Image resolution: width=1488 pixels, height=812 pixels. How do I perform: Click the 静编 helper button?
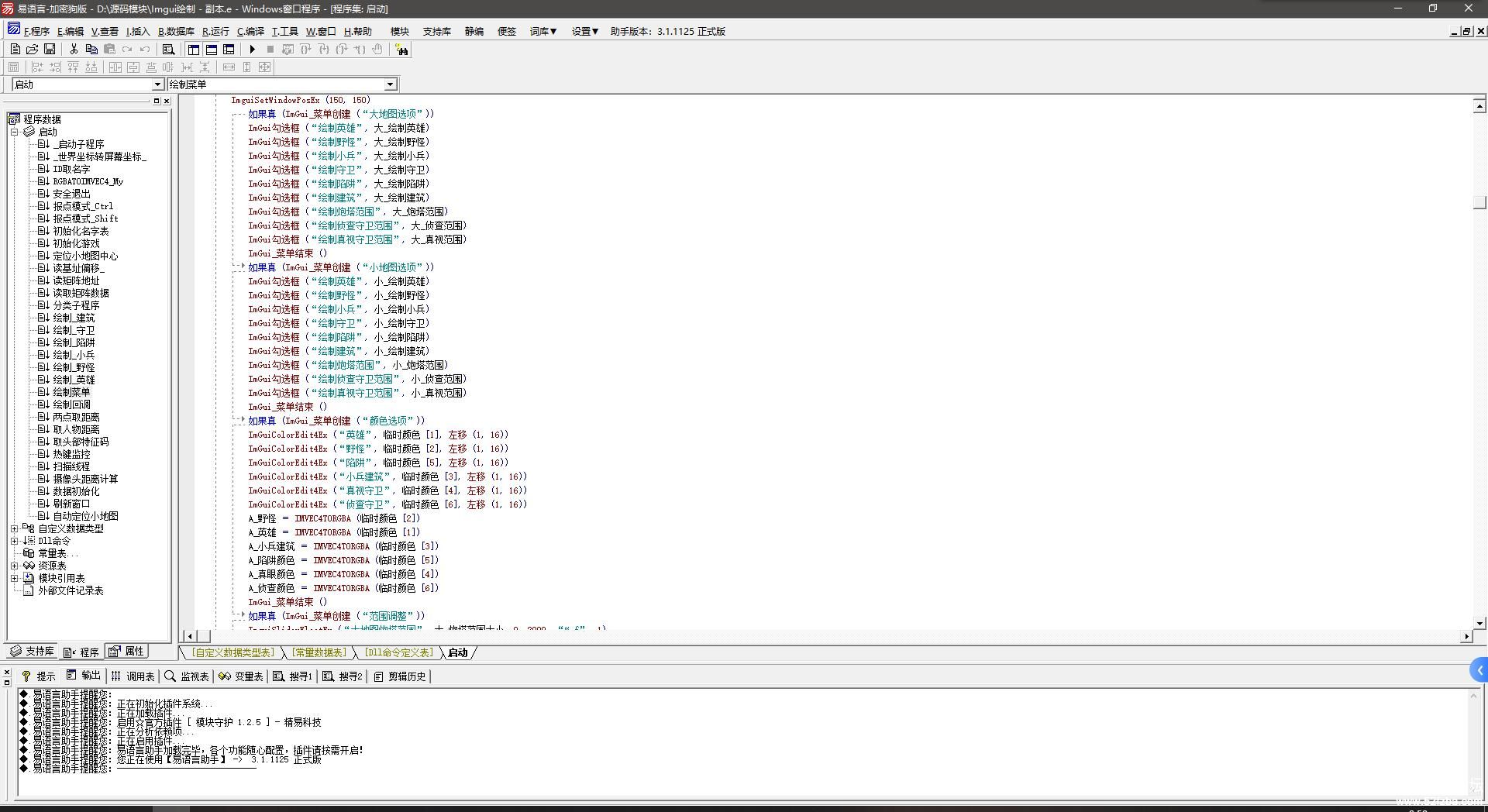pyautogui.click(x=474, y=32)
